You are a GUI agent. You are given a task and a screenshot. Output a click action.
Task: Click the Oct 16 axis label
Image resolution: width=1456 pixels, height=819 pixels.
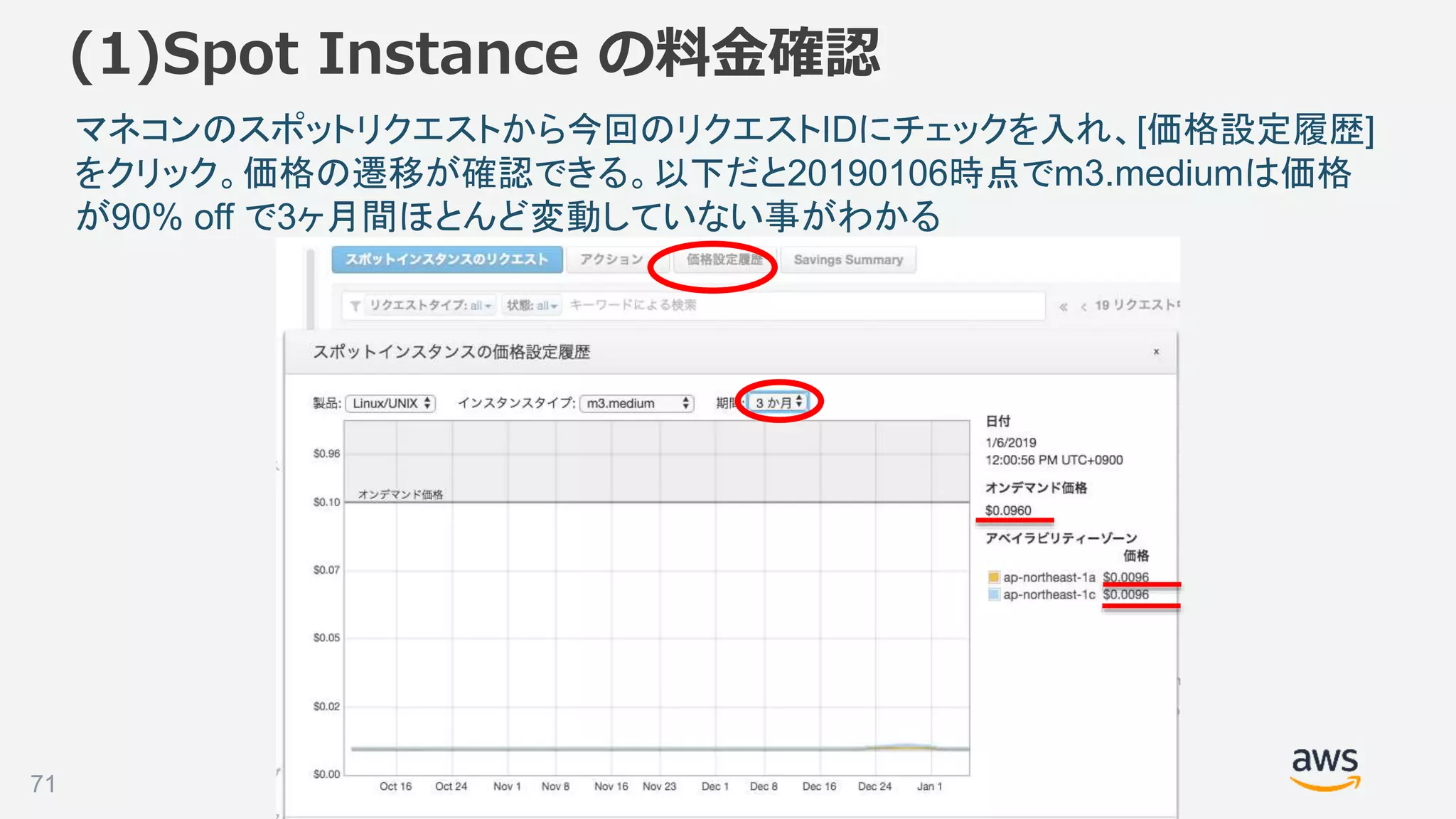pyautogui.click(x=395, y=786)
